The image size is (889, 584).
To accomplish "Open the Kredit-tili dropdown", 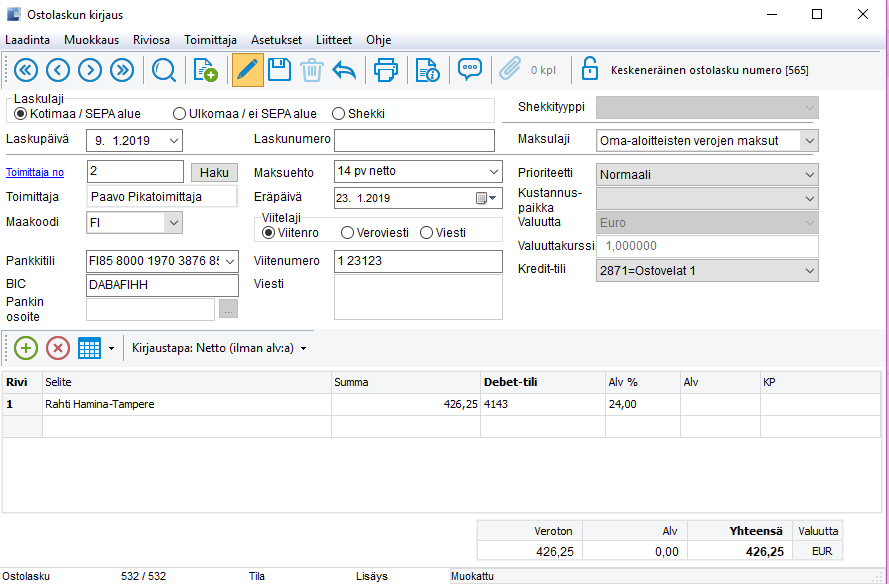I will 809,271.
